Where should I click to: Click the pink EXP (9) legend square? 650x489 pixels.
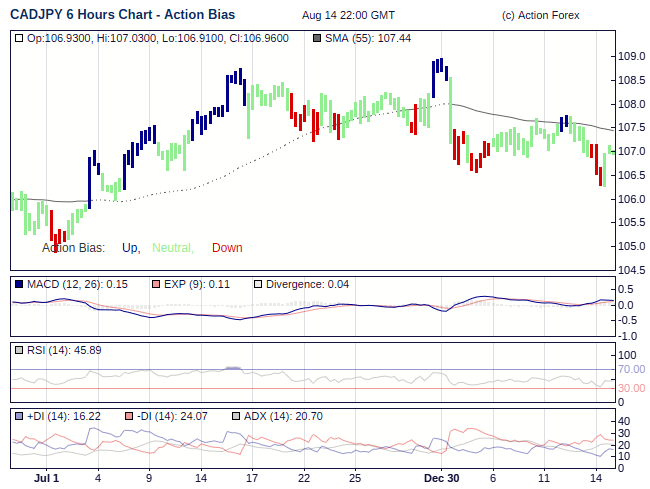tap(156, 285)
